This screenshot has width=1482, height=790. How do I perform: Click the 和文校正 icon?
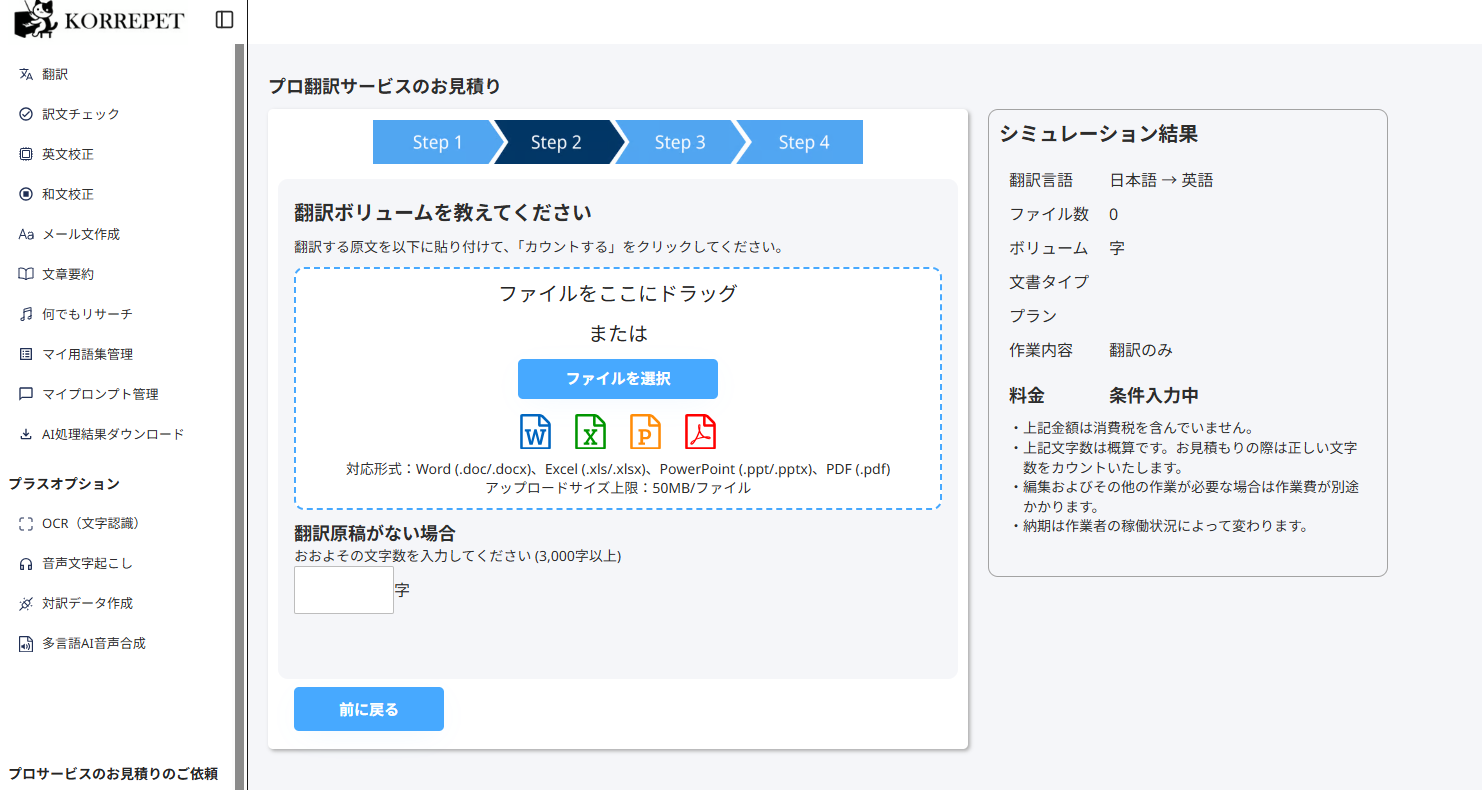pos(26,194)
